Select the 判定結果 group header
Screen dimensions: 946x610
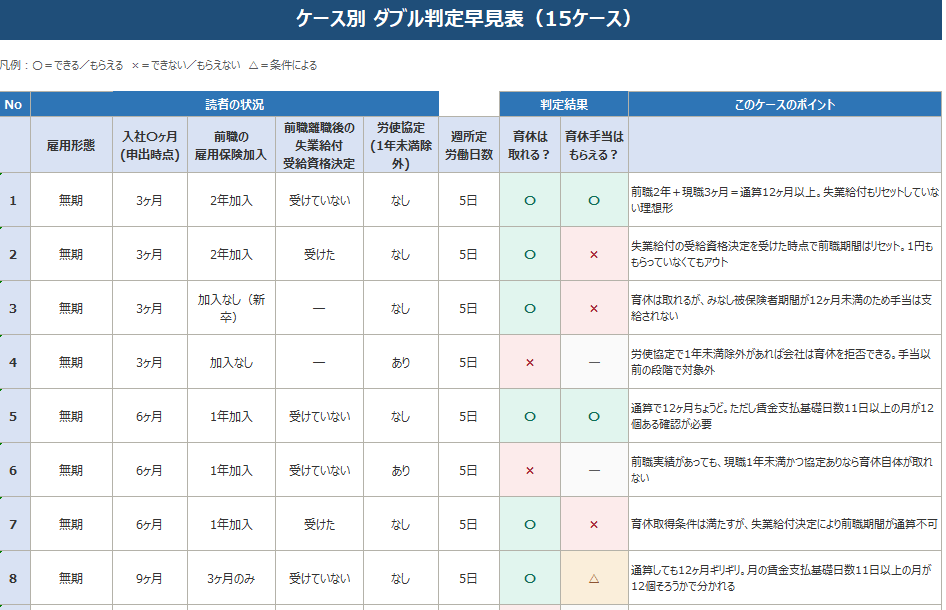[x=563, y=104]
